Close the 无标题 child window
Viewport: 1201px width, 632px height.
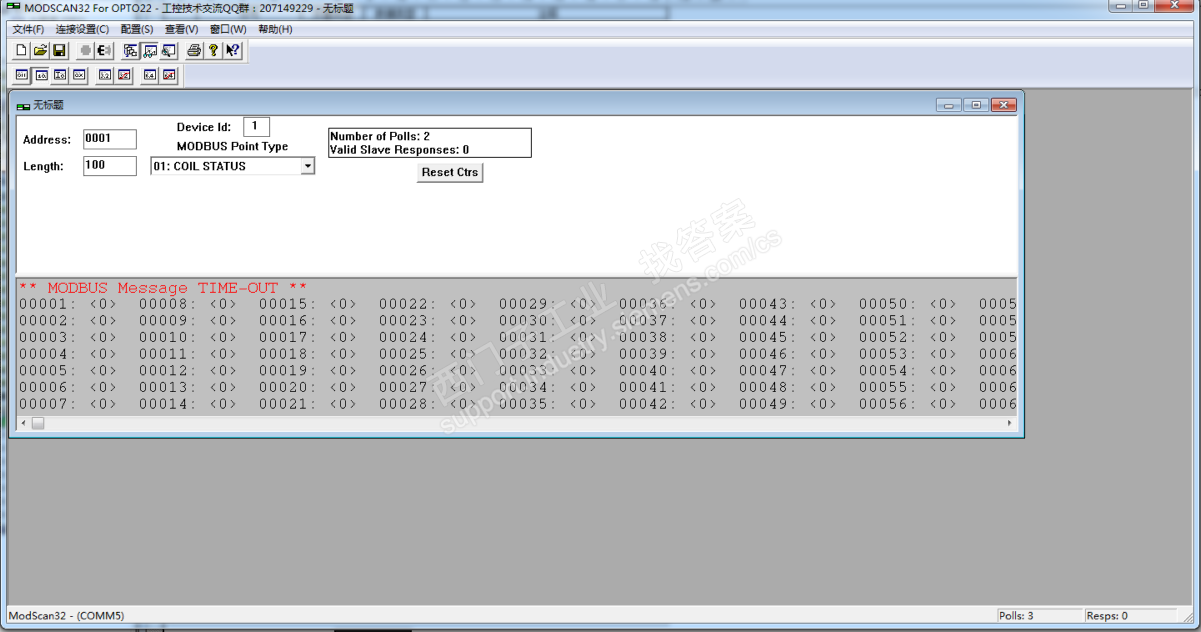coord(1003,104)
